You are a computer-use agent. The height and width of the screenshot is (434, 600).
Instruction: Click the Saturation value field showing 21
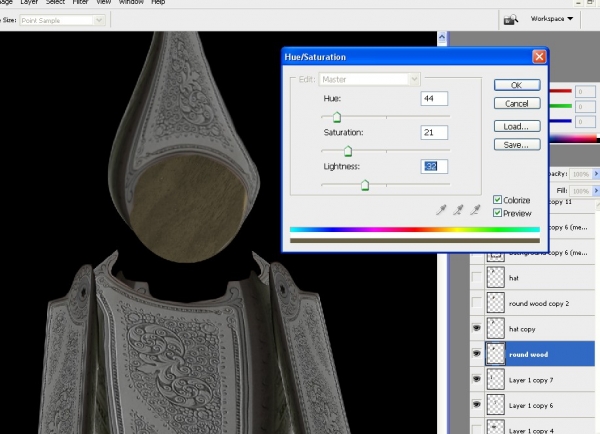pyautogui.click(x=434, y=132)
